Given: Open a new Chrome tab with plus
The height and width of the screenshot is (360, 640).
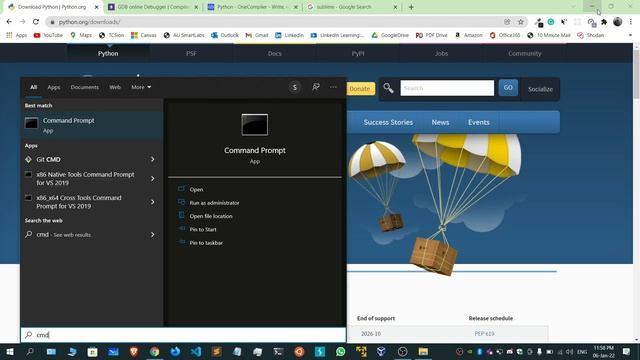Looking at the screenshot, I should point(411,7).
